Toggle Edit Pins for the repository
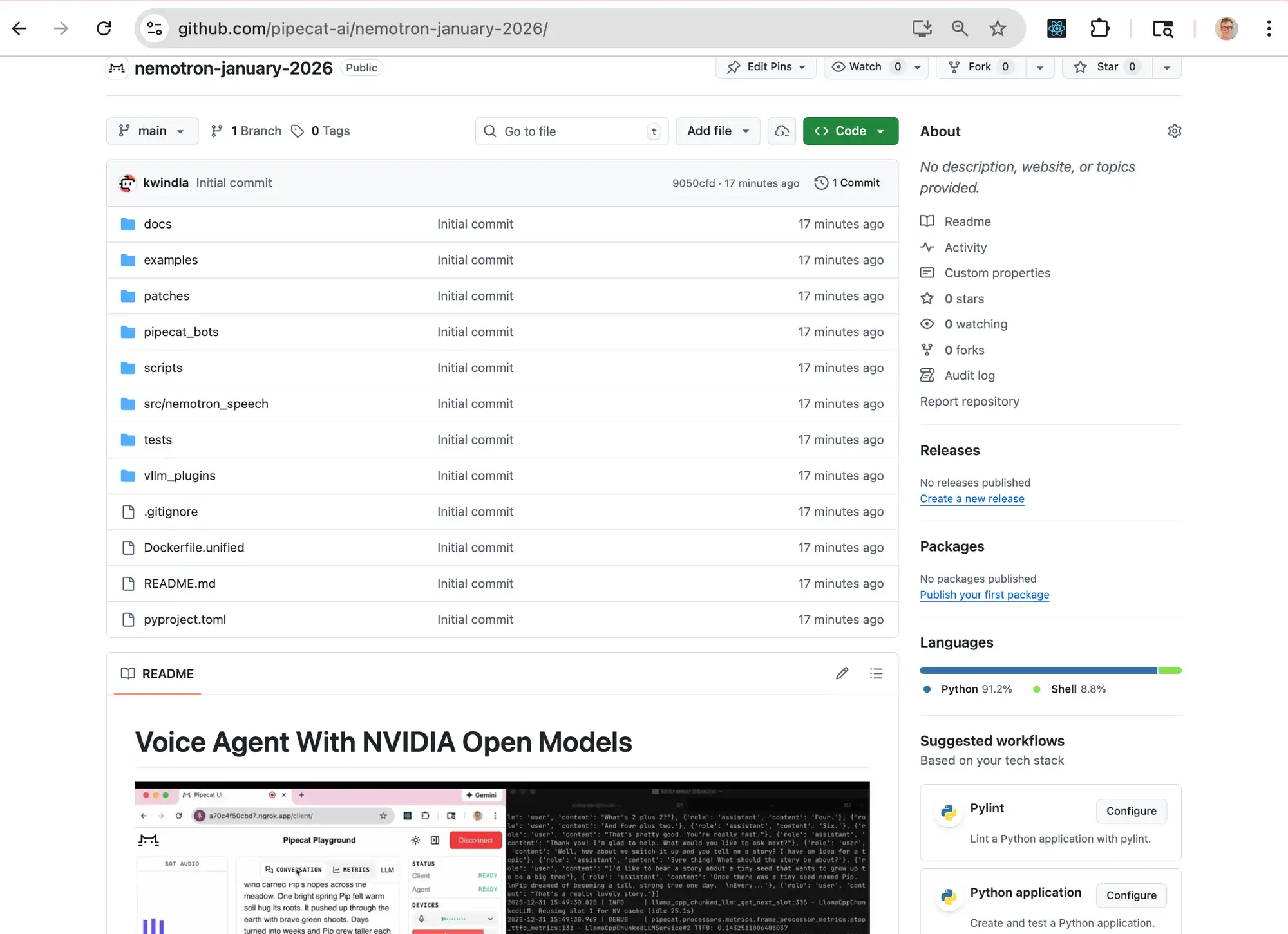Viewport: 1288px width, 934px height. [766, 67]
